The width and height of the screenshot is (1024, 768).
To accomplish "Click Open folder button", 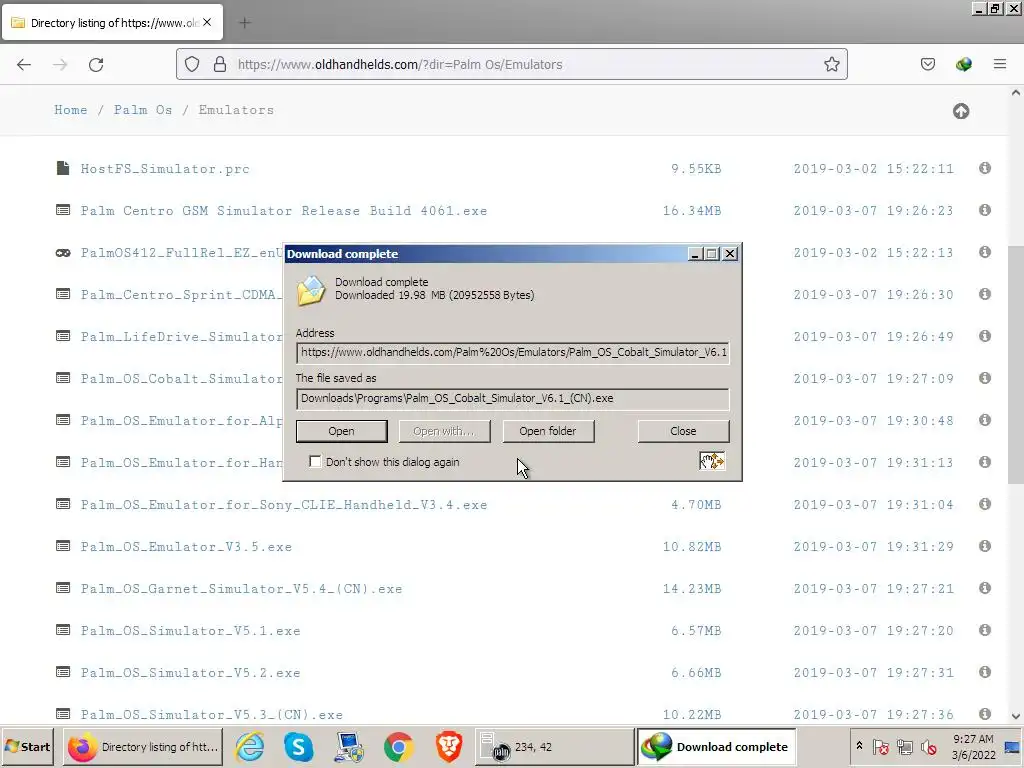I will 548,431.
